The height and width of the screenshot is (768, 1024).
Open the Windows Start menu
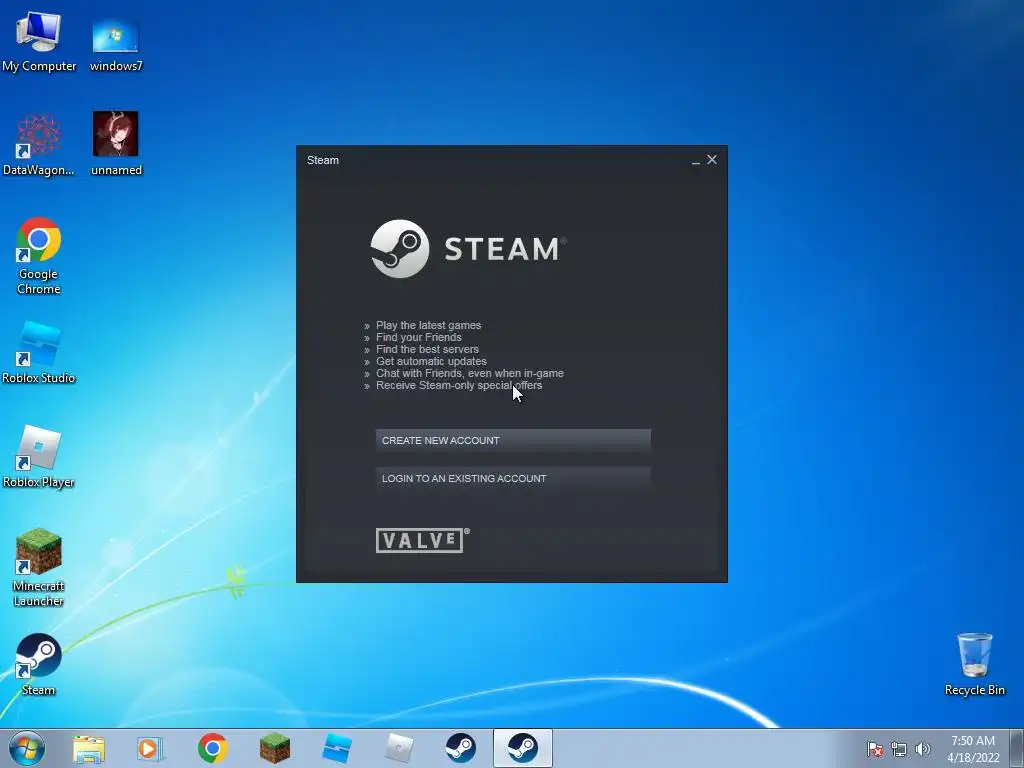click(x=27, y=748)
